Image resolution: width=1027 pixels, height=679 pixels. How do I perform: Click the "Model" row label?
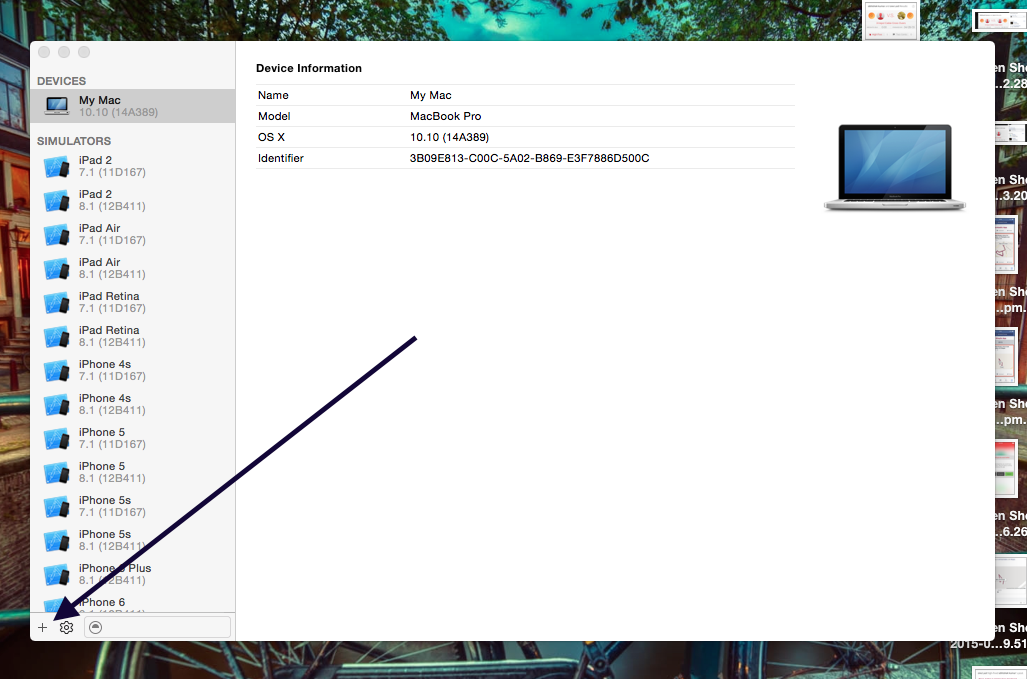(x=274, y=117)
